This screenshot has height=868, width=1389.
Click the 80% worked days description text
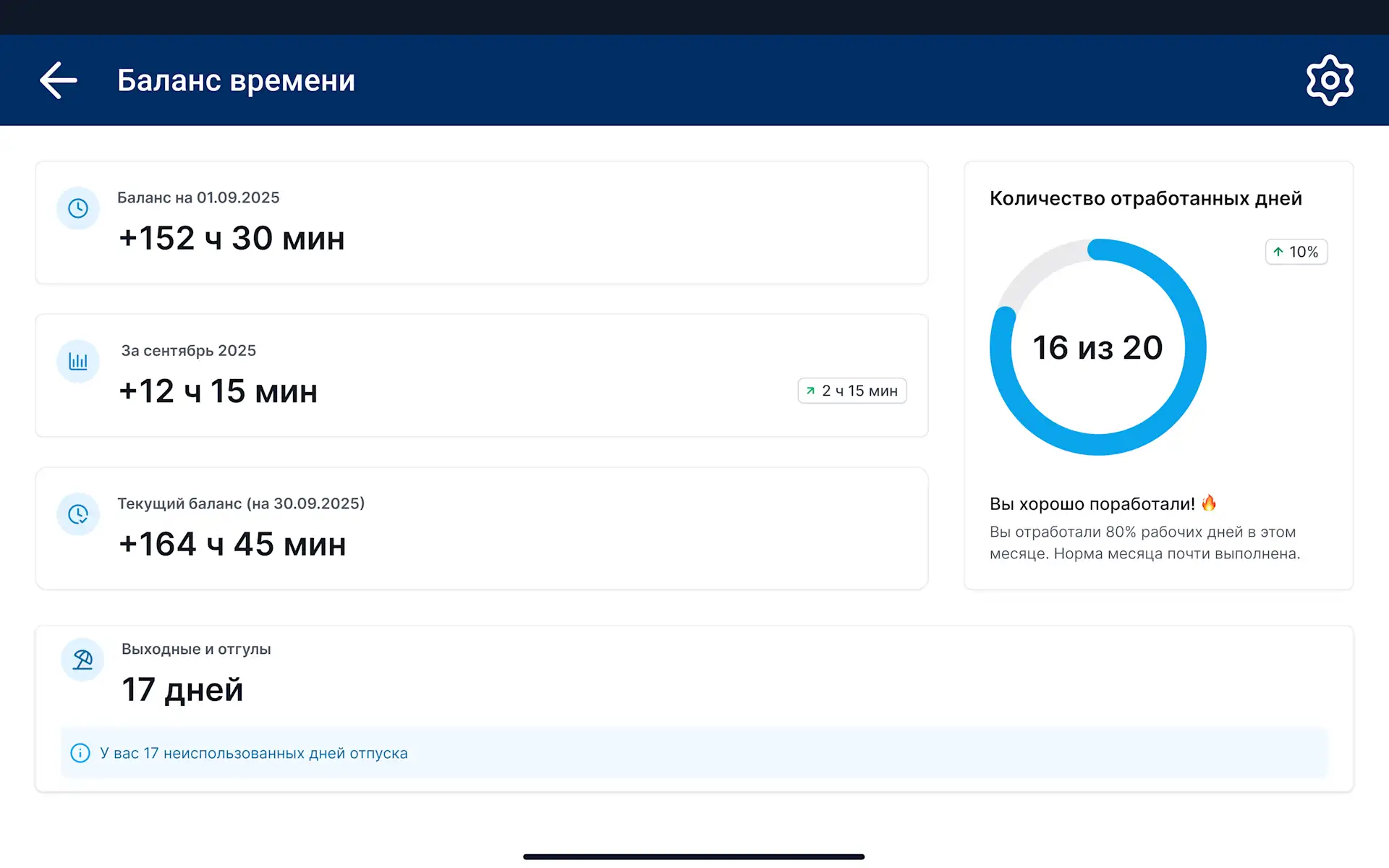[1145, 542]
